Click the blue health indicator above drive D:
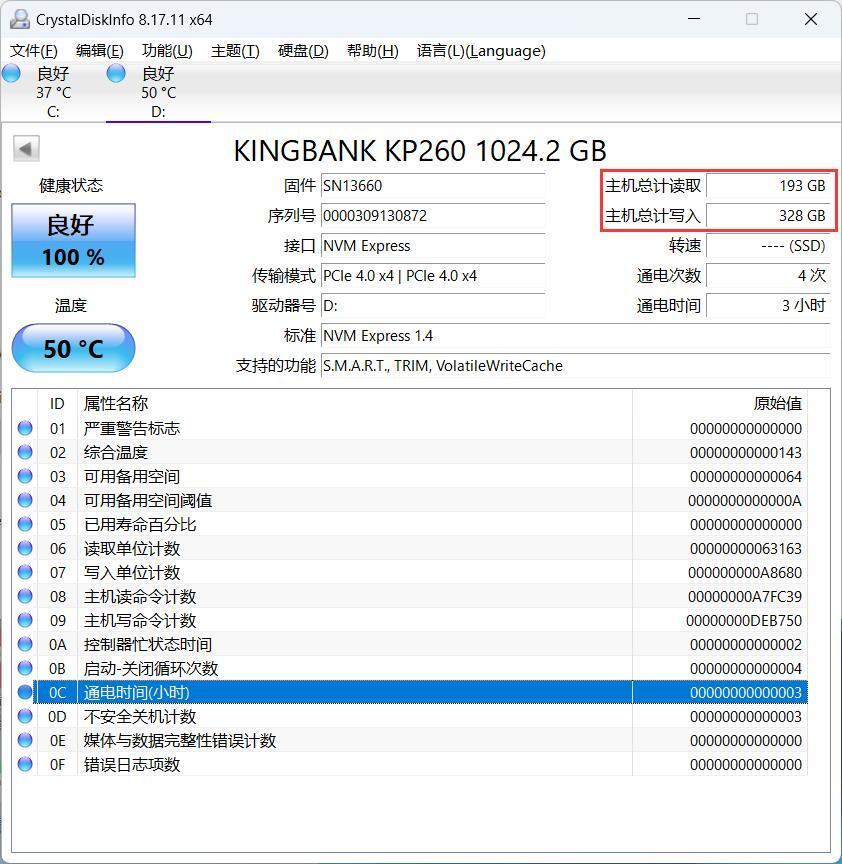842x864 pixels. (x=116, y=73)
